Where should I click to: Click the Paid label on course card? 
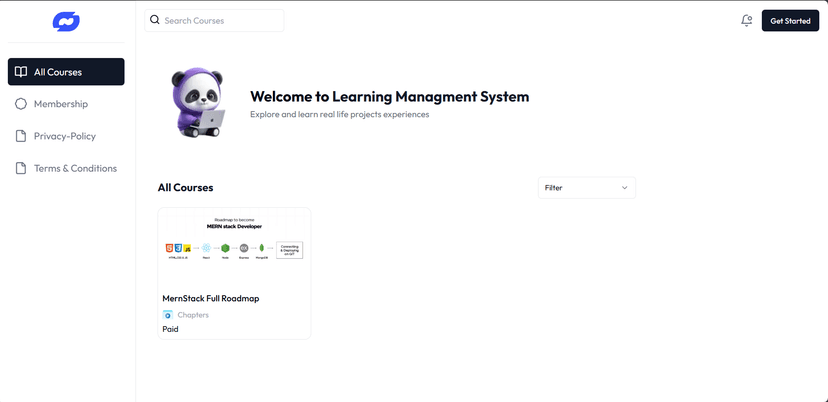point(171,329)
